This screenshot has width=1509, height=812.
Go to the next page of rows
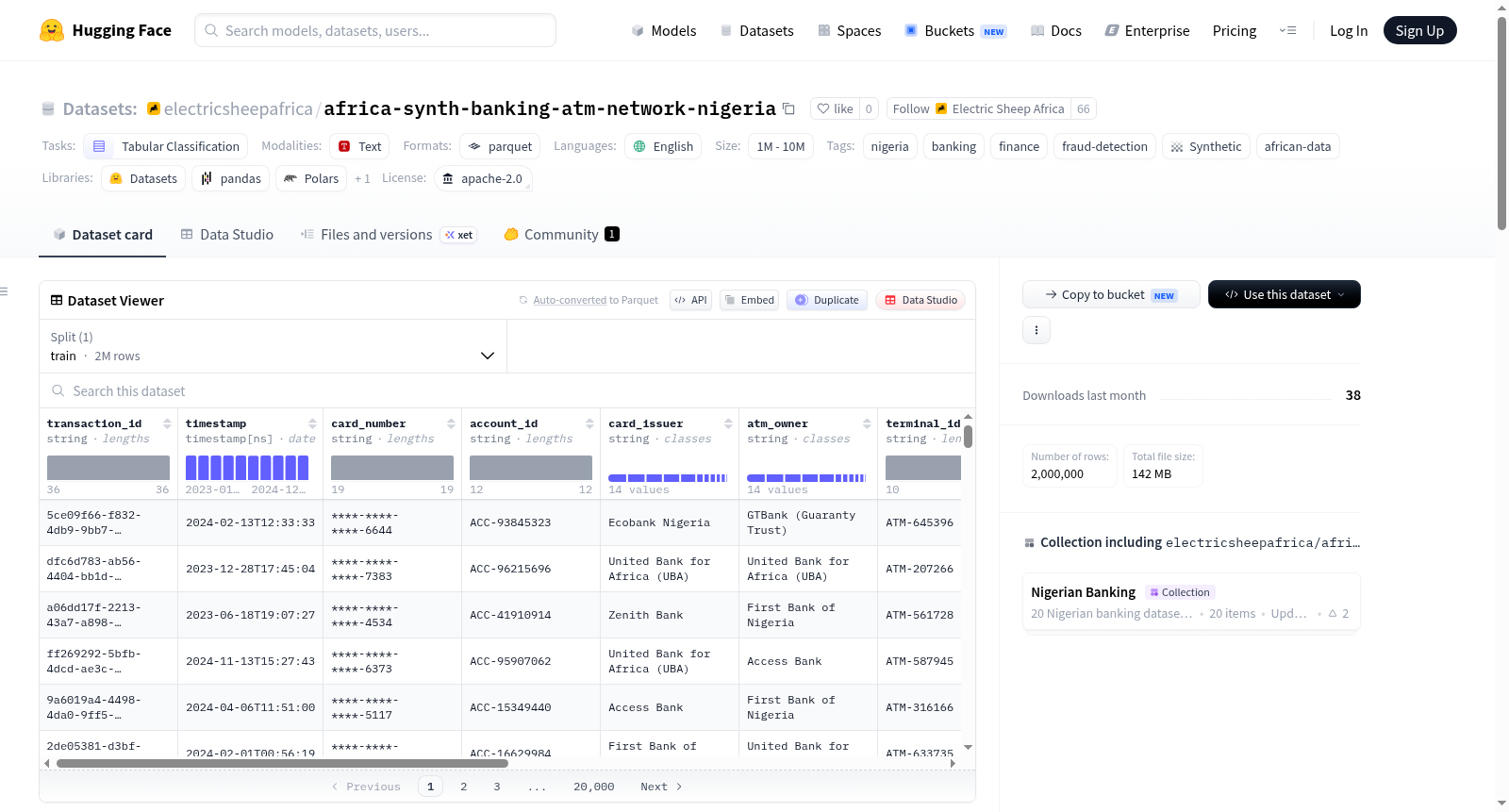point(660,787)
